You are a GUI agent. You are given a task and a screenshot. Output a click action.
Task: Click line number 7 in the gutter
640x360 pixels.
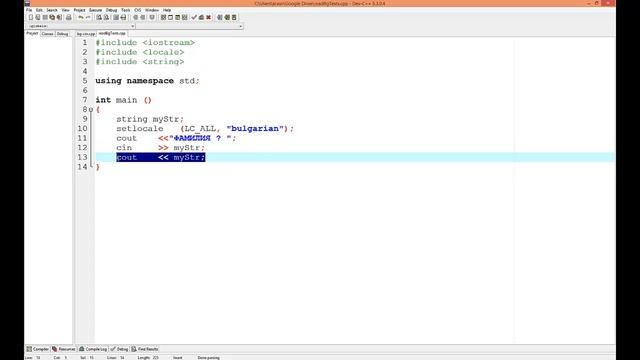pos(84,100)
